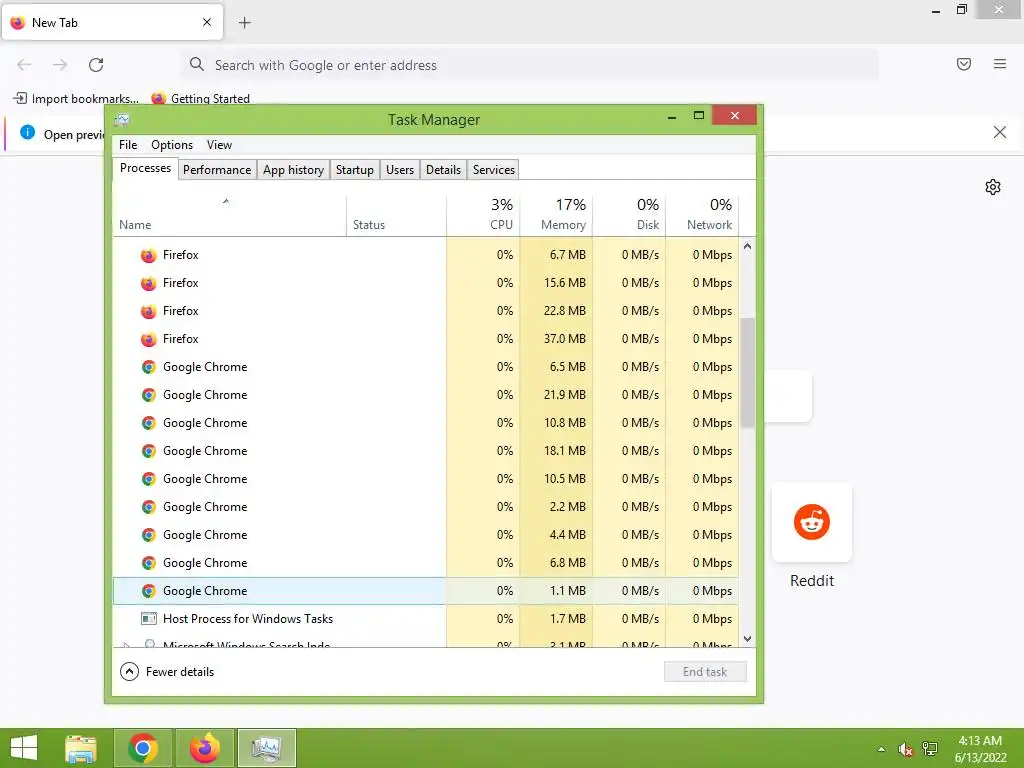1024x768 pixels.
Task: Sort by the Network column header
Action: [x=702, y=216]
